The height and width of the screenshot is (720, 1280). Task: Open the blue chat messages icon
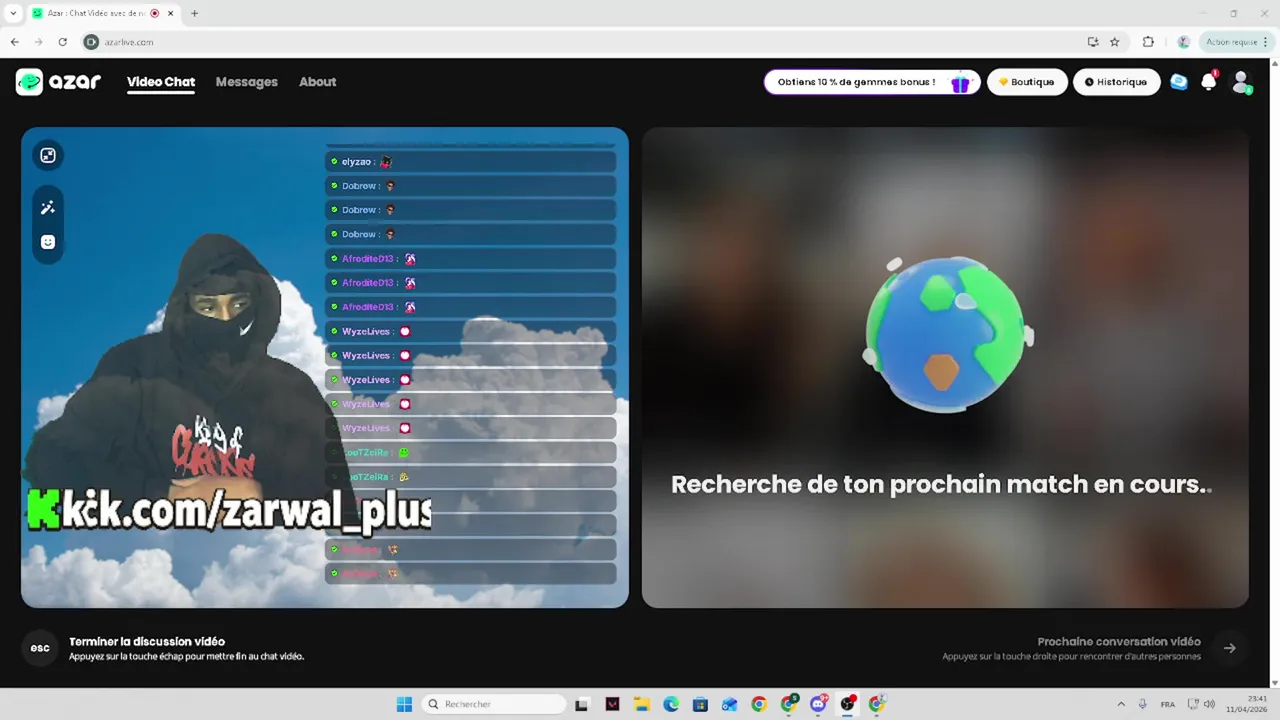pos(1179,82)
